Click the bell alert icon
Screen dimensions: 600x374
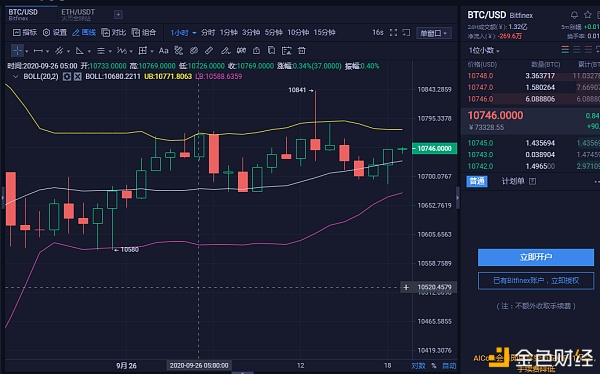pos(574,15)
